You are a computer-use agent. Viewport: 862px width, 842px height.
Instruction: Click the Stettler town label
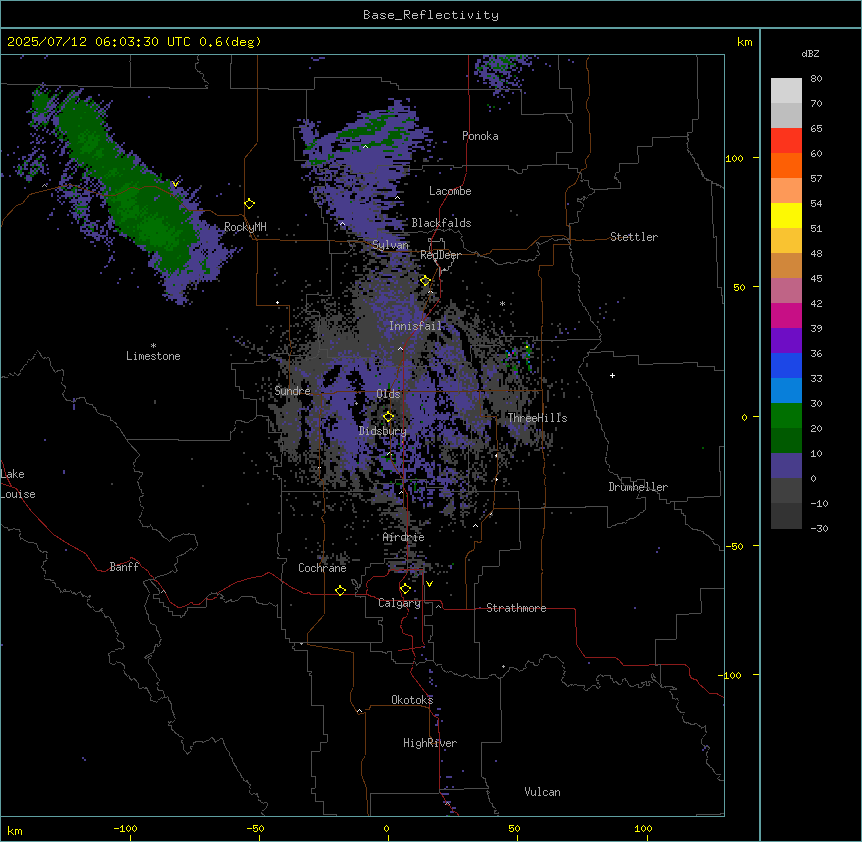[634, 237]
